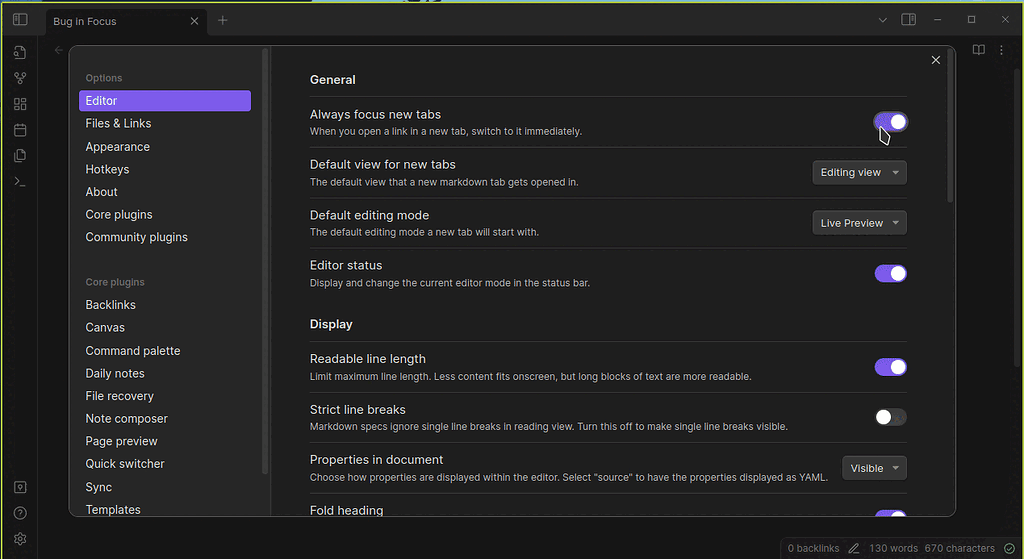Toggle the left sidebar icon
Screen dimensions: 1024x559
pos(20,20)
